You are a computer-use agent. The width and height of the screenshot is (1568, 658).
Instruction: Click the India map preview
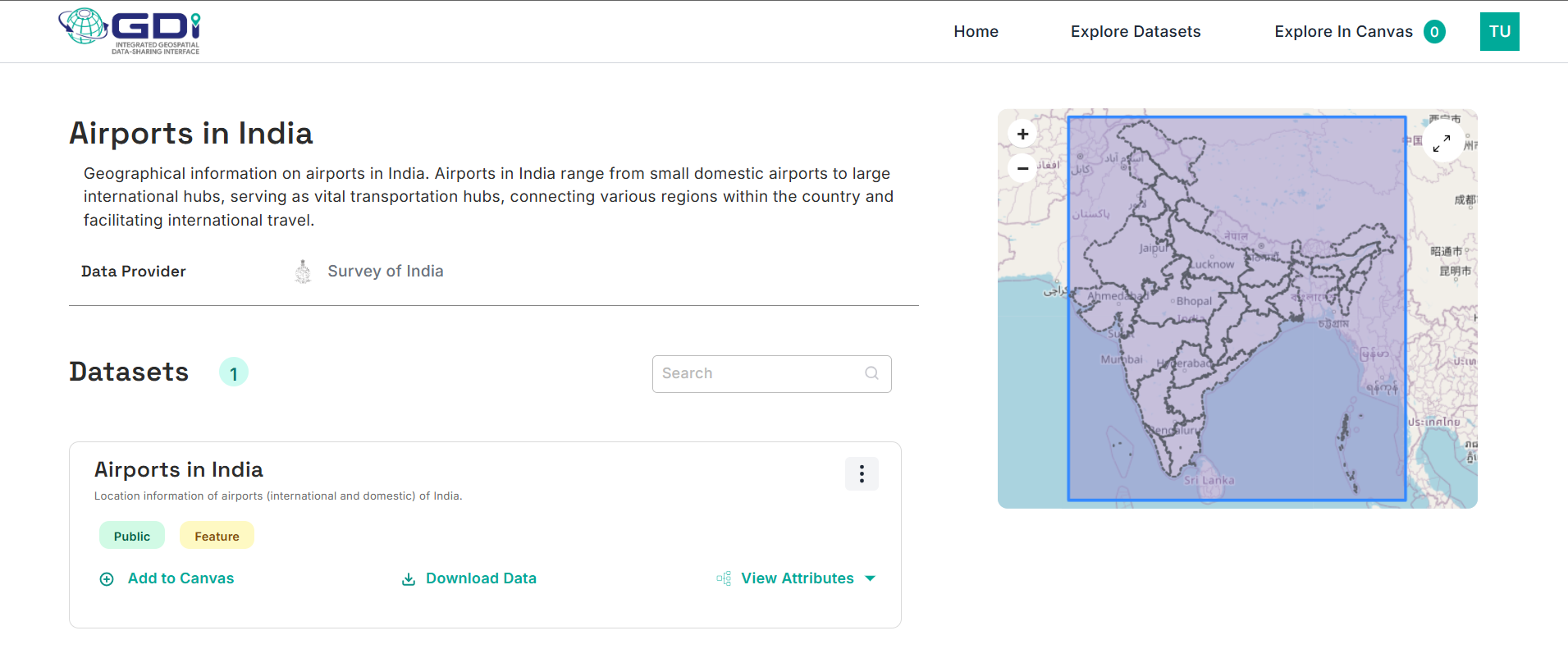[x=1237, y=308]
